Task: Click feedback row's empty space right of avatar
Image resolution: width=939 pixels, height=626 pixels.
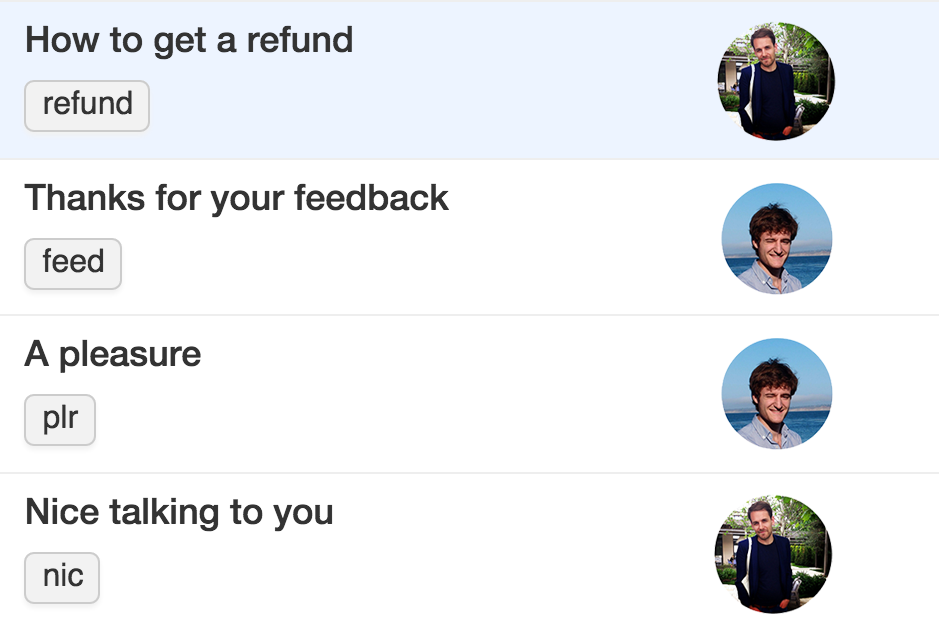Action: [886, 238]
